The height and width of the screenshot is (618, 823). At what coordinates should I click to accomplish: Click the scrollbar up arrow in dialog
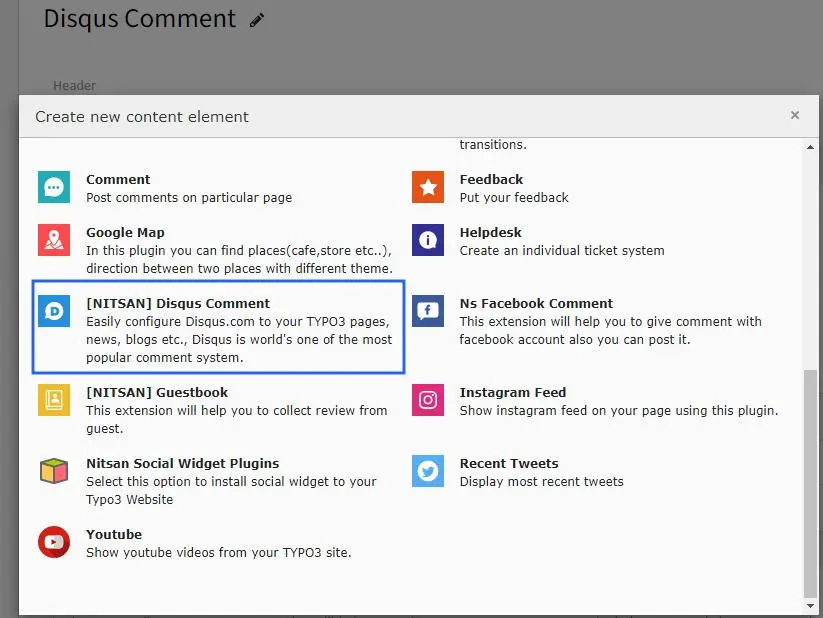[810, 147]
